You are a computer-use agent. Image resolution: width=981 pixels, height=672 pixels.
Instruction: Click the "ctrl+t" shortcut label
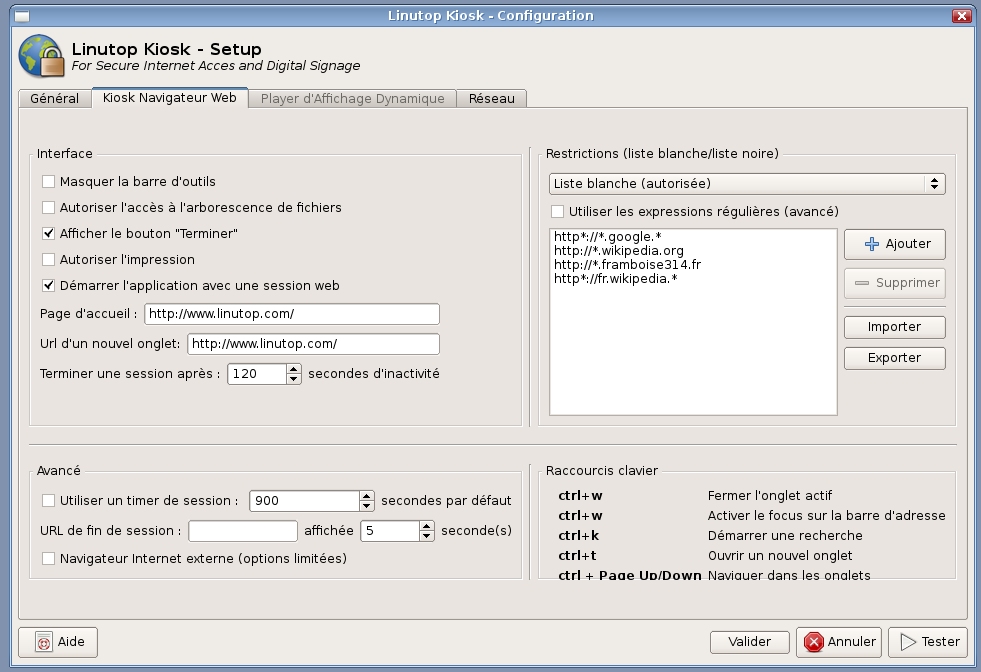pos(577,556)
